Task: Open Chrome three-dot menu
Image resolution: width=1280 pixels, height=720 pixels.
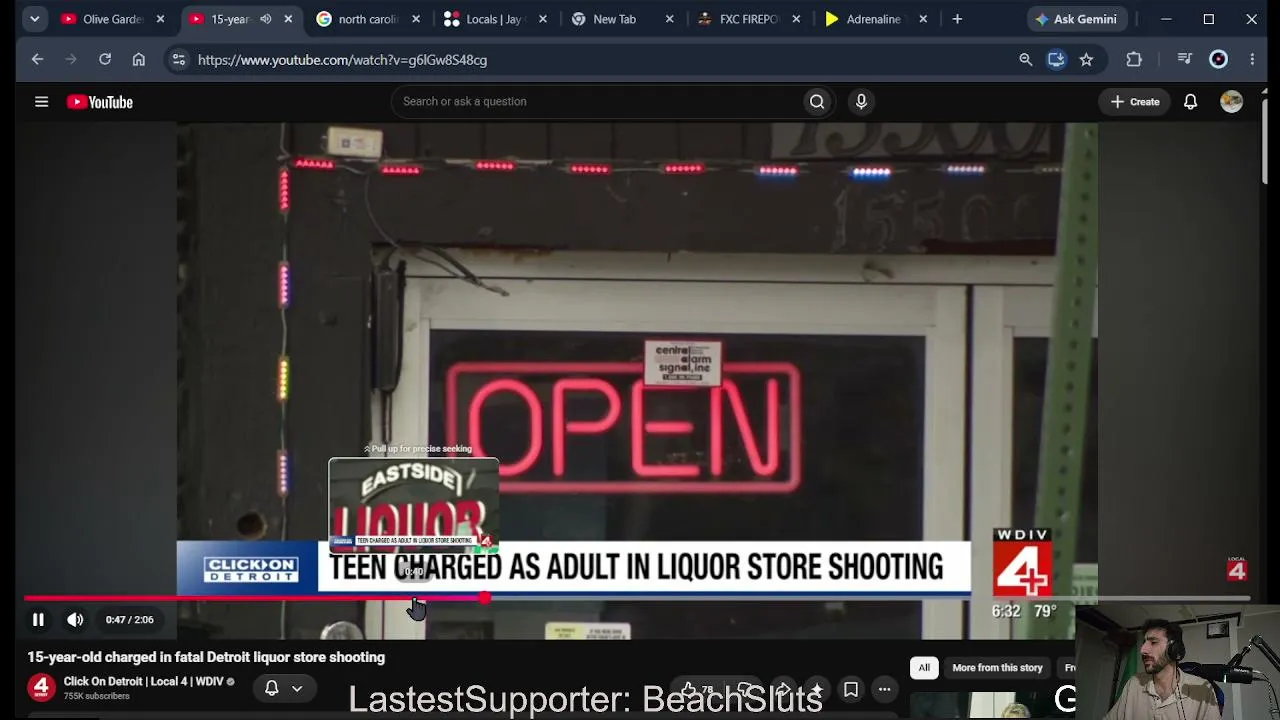Action: 1252,59
